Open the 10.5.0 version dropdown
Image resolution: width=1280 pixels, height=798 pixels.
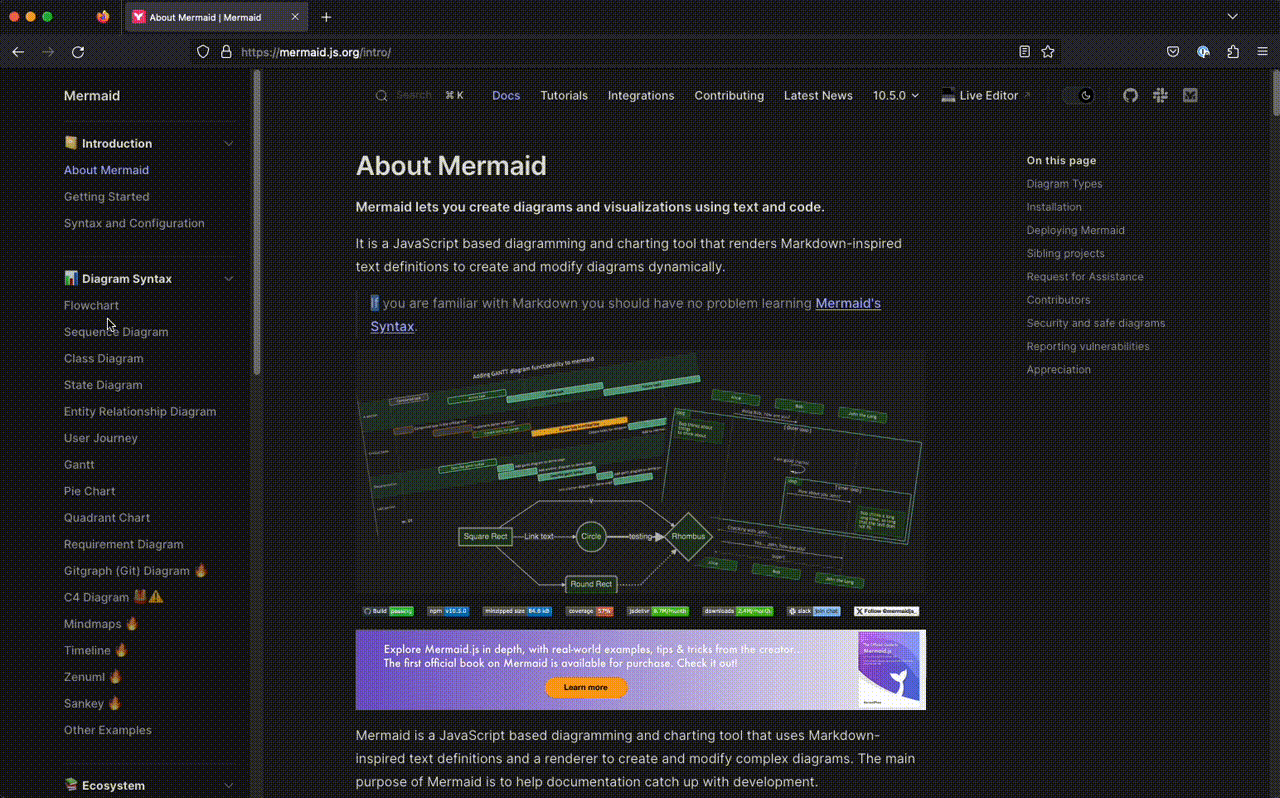click(x=895, y=95)
